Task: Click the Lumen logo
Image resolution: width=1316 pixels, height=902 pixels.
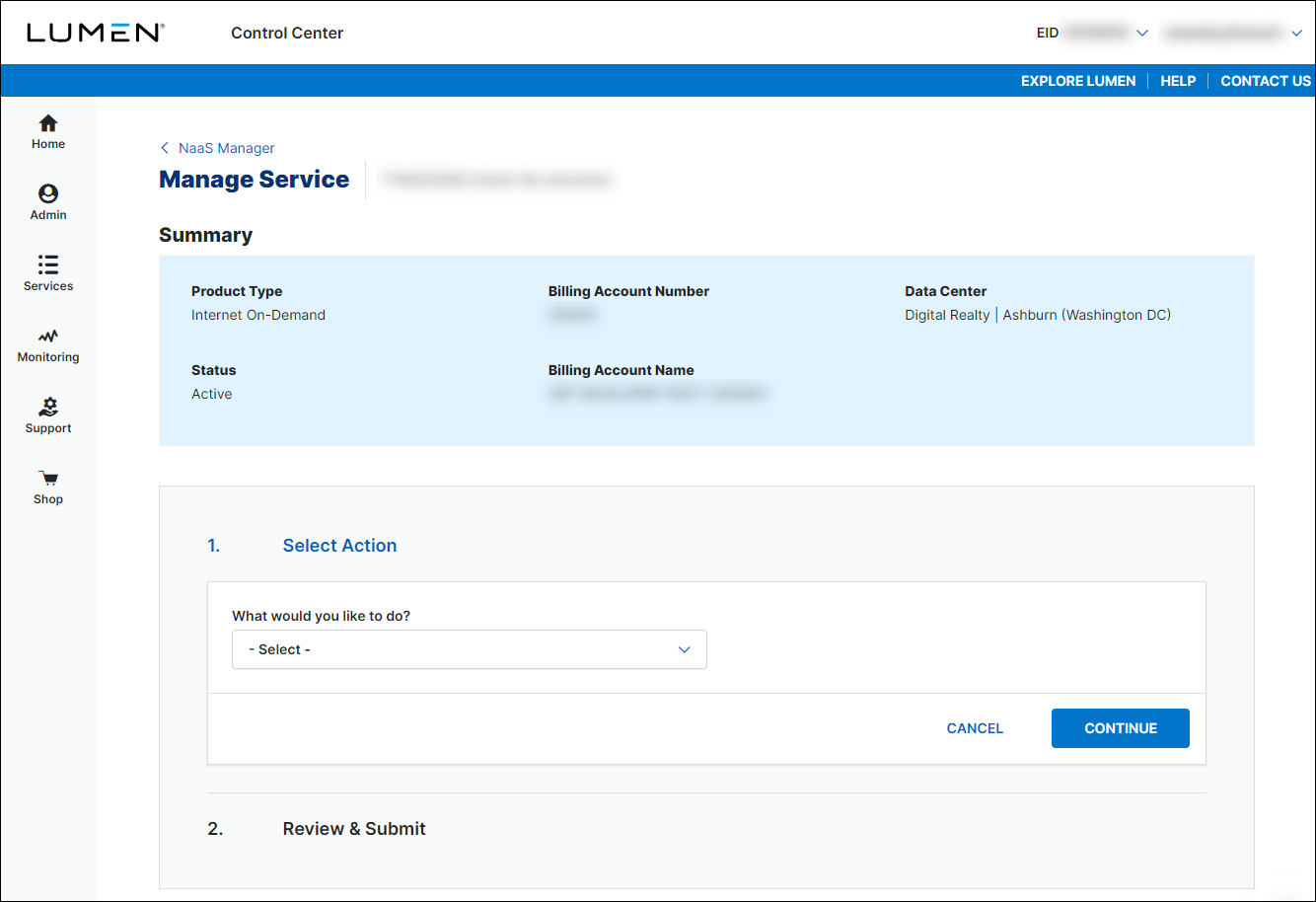Action: pos(95,33)
